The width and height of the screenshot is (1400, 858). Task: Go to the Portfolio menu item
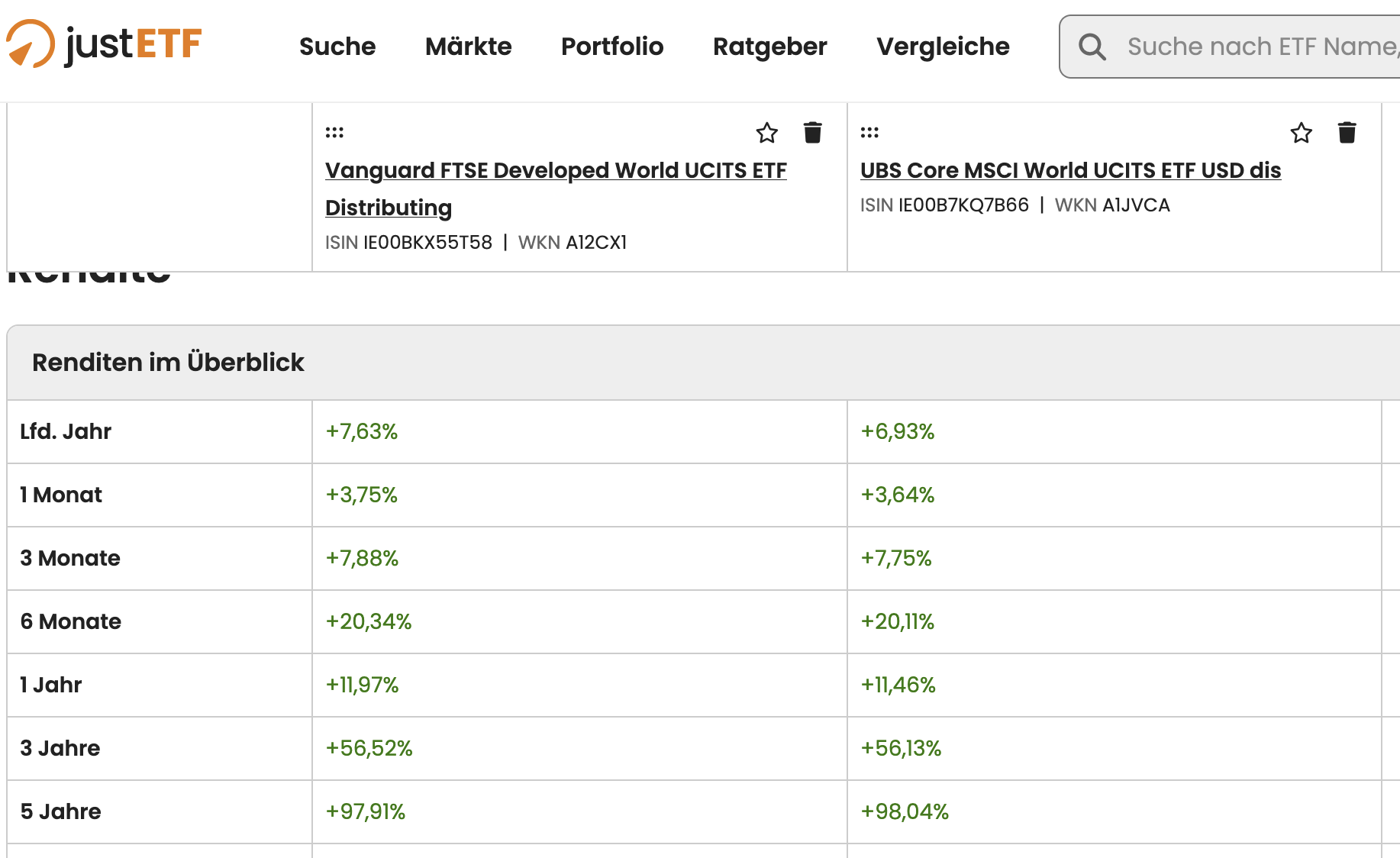612,47
